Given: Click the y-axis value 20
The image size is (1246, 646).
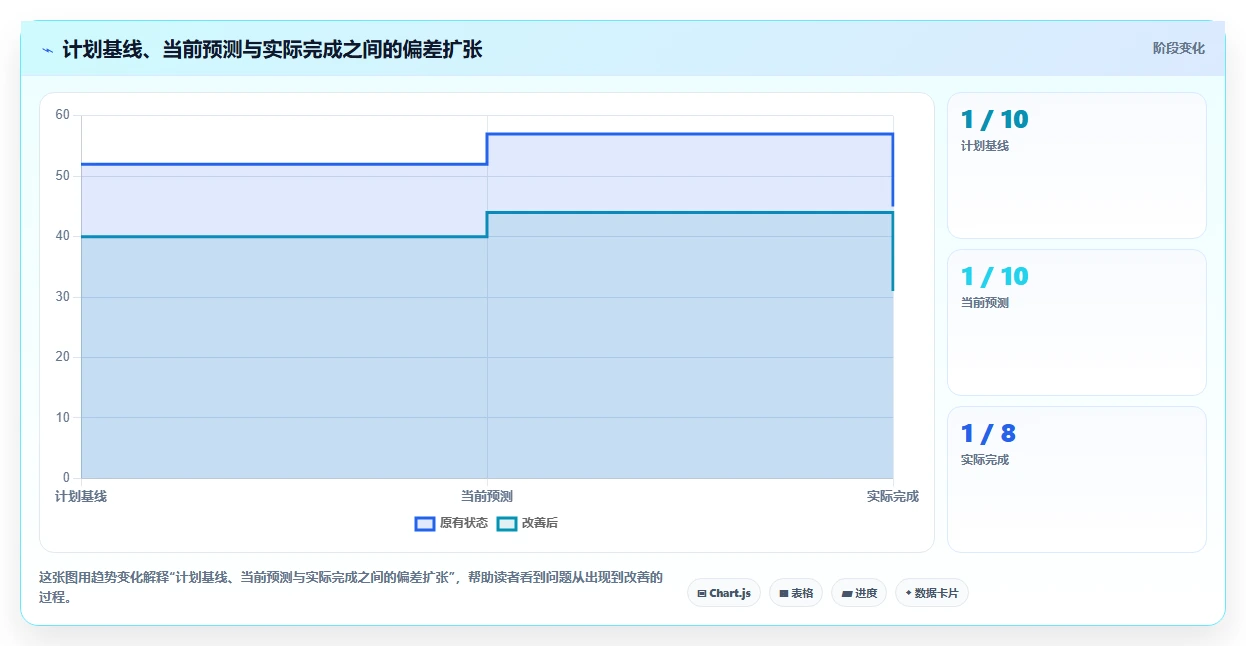Looking at the screenshot, I should click(63, 357).
